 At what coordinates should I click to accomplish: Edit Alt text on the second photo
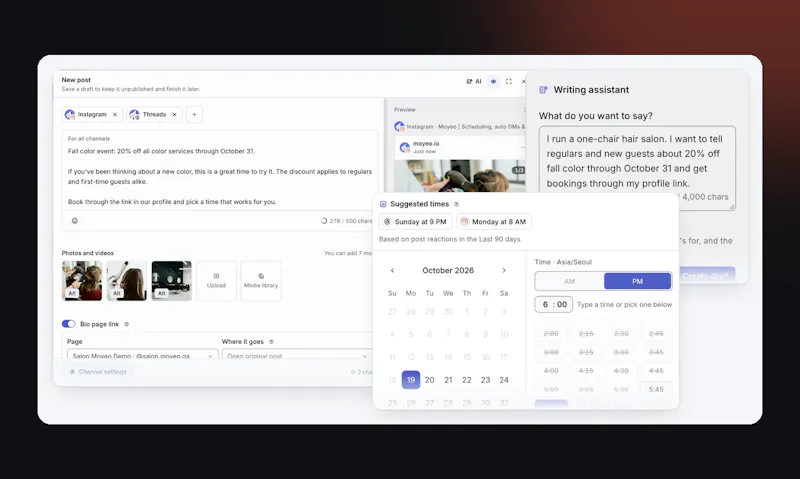pyautogui.click(x=117, y=293)
